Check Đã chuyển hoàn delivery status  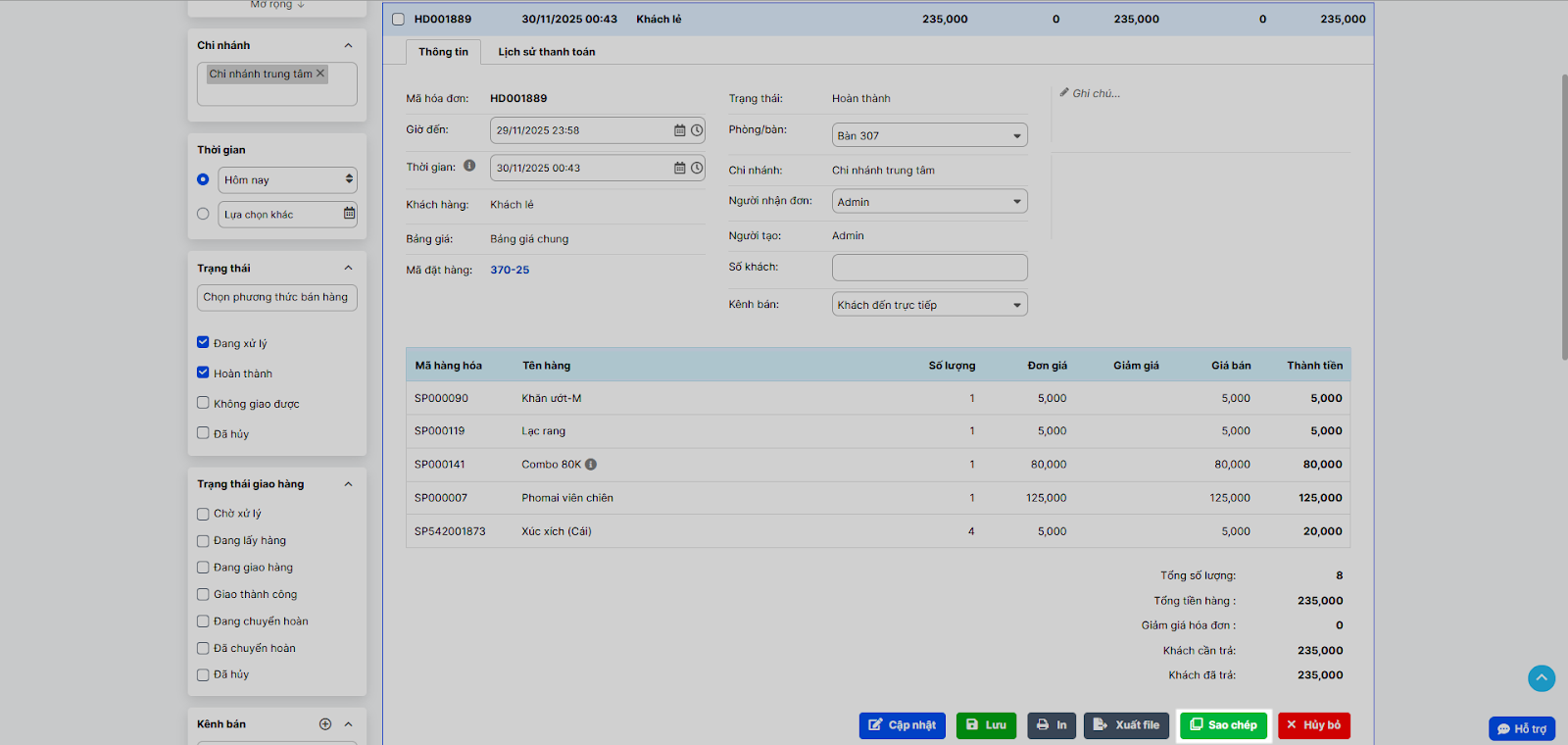coord(203,648)
